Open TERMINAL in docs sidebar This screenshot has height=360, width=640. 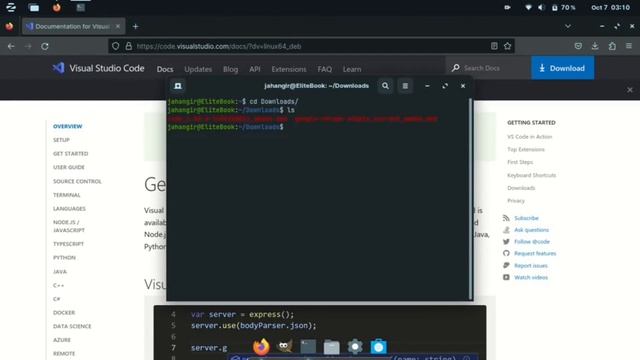click(x=67, y=195)
